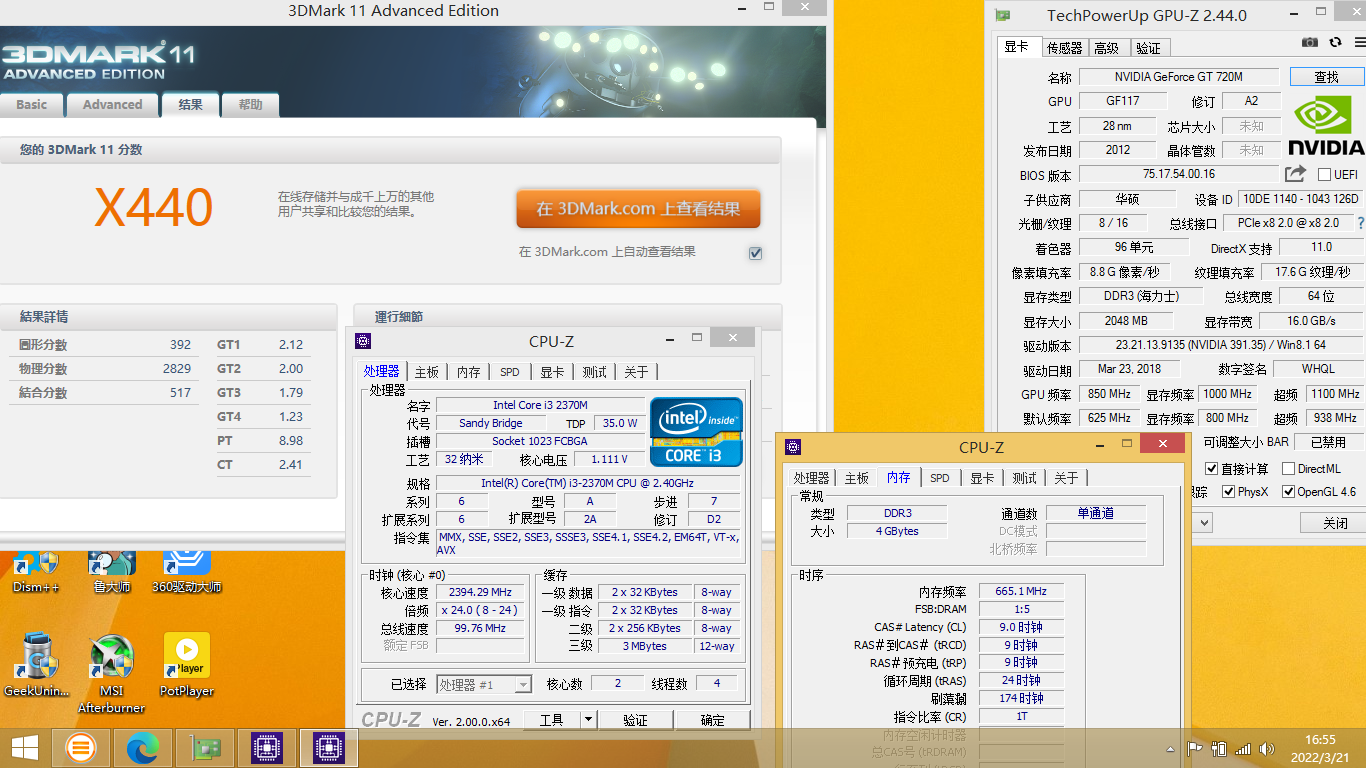Click the 工具 button in CPU-Z
The image size is (1366, 768).
pyautogui.click(x=551, y=720)
